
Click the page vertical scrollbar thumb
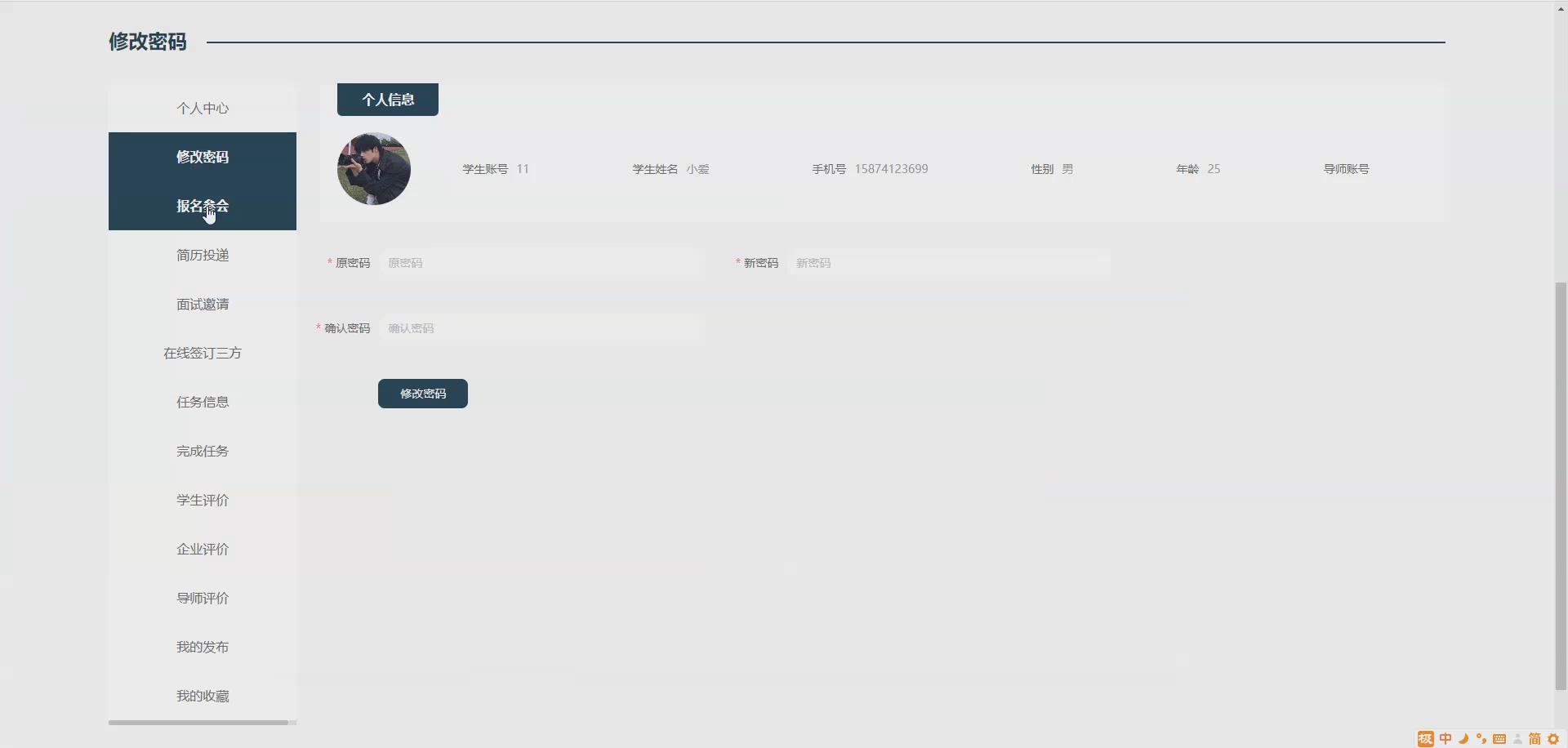(x=1561, y=486)
